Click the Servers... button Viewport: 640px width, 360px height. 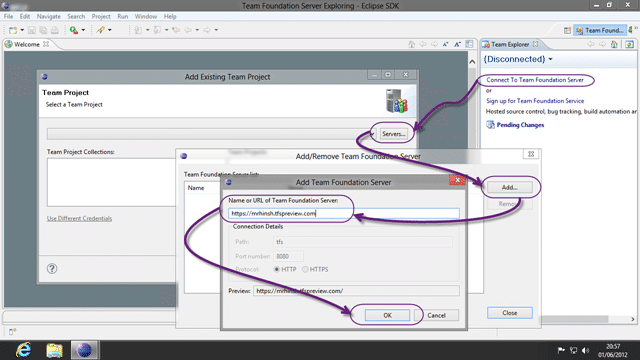(x=393, y=134)
